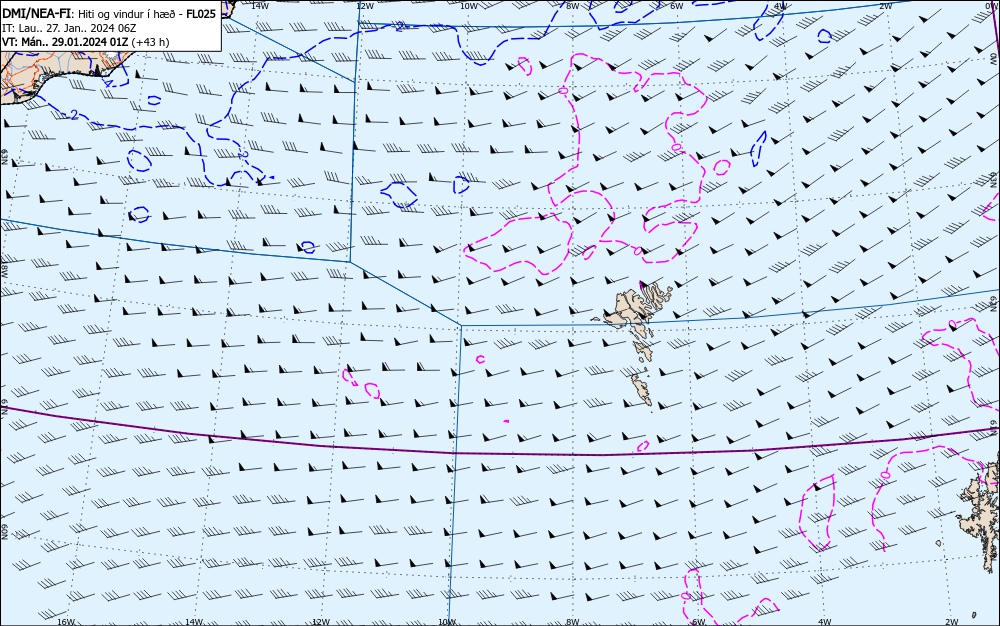
Task: Click the 10W label on the bottom axis
Action: pyautogui.click(x=447, y=622)
